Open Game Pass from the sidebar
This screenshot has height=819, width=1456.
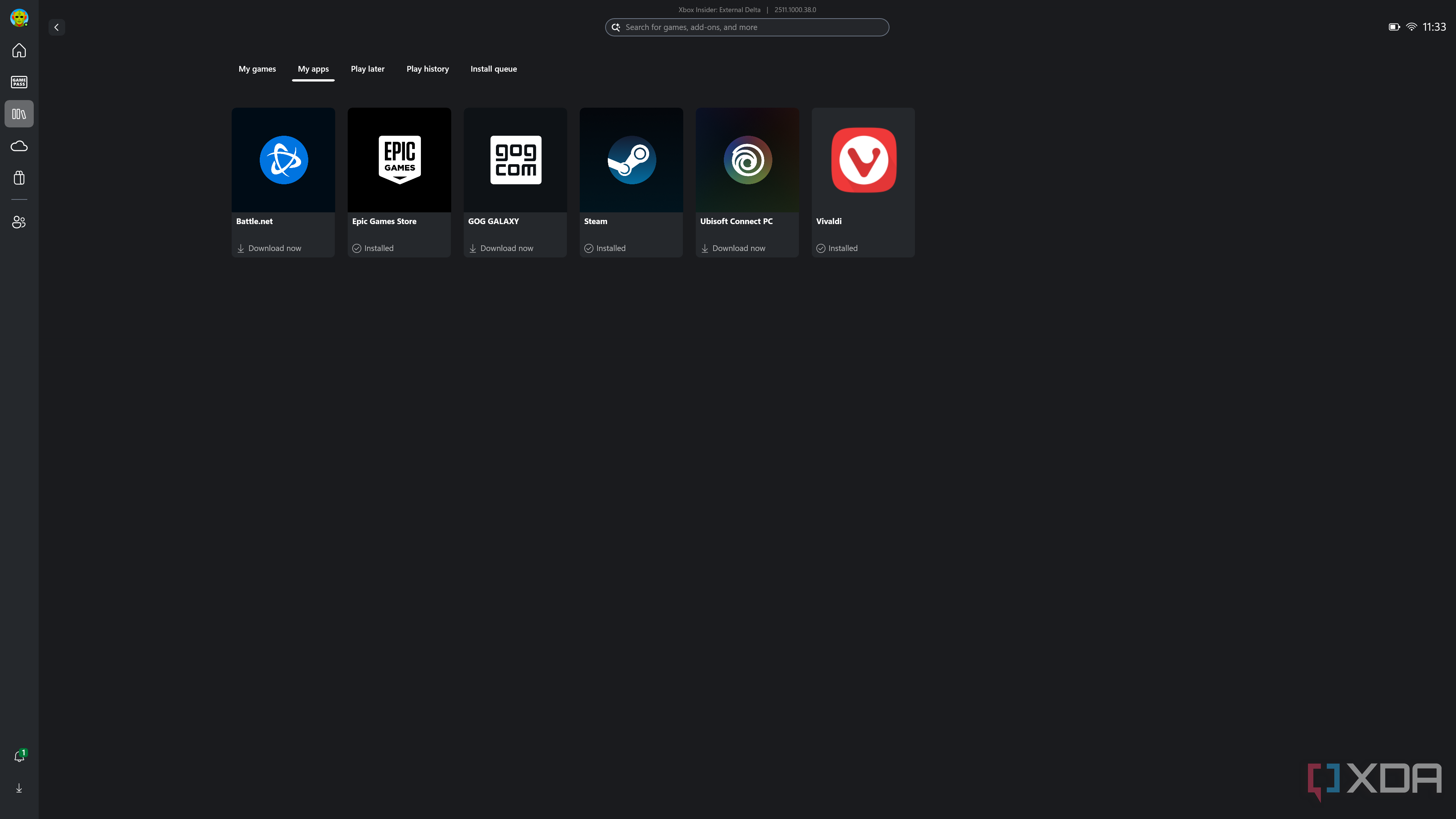coord(19,82)
